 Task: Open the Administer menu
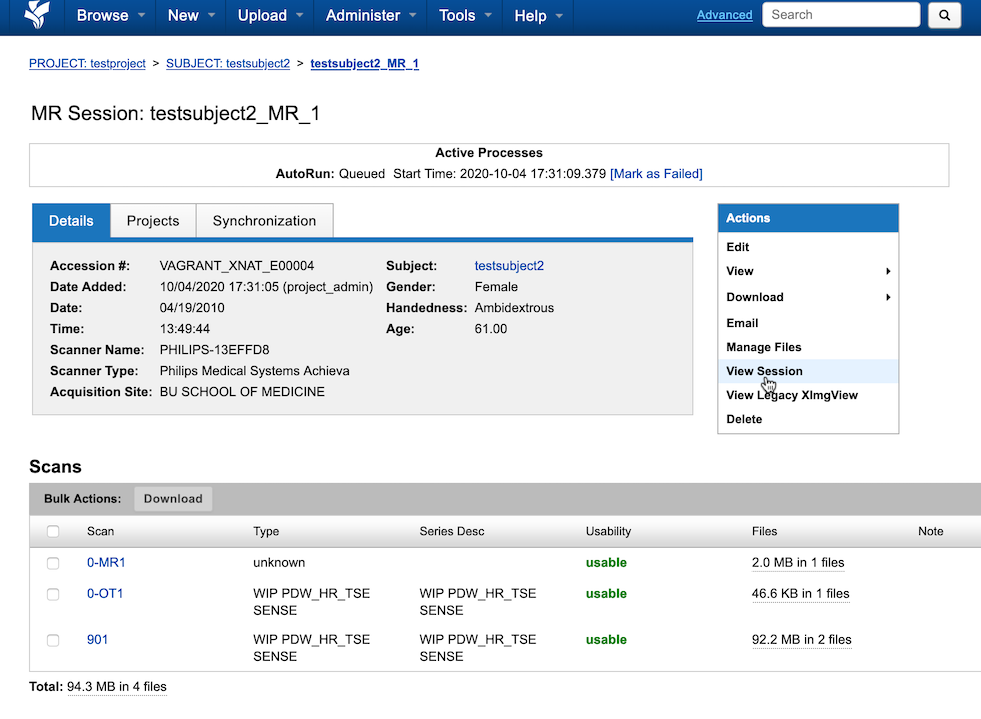370,16
